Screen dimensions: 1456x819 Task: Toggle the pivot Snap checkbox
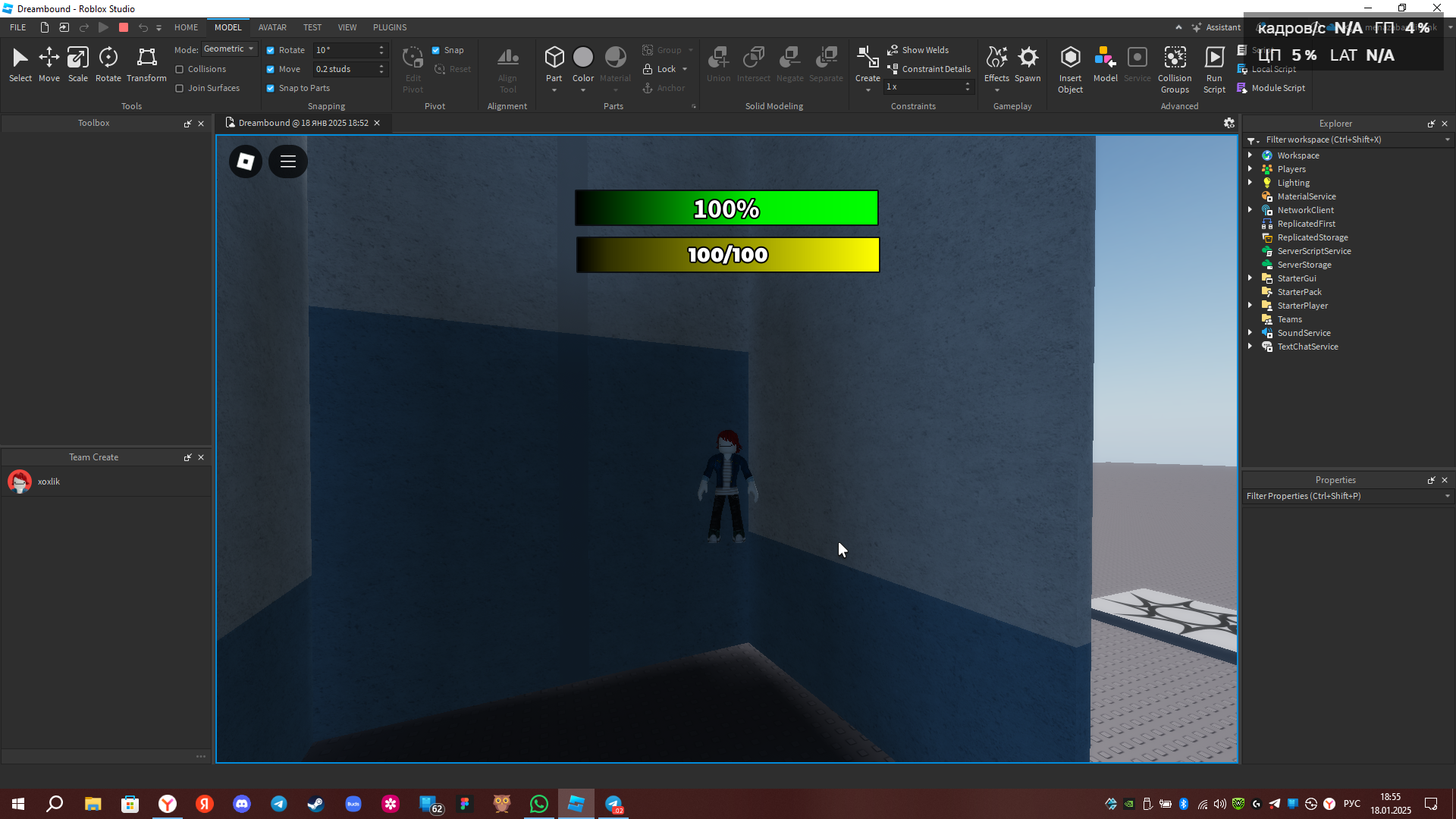pyautogui.click(x=436, y=50)
